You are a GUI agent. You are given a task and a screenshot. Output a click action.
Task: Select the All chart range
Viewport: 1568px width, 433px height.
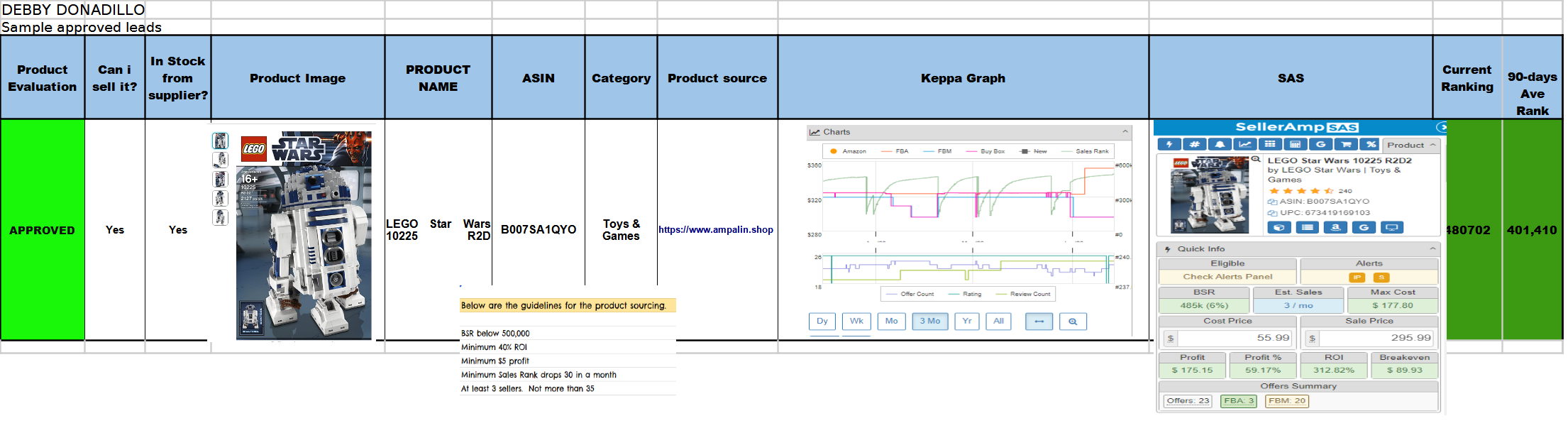coord(998,322)
